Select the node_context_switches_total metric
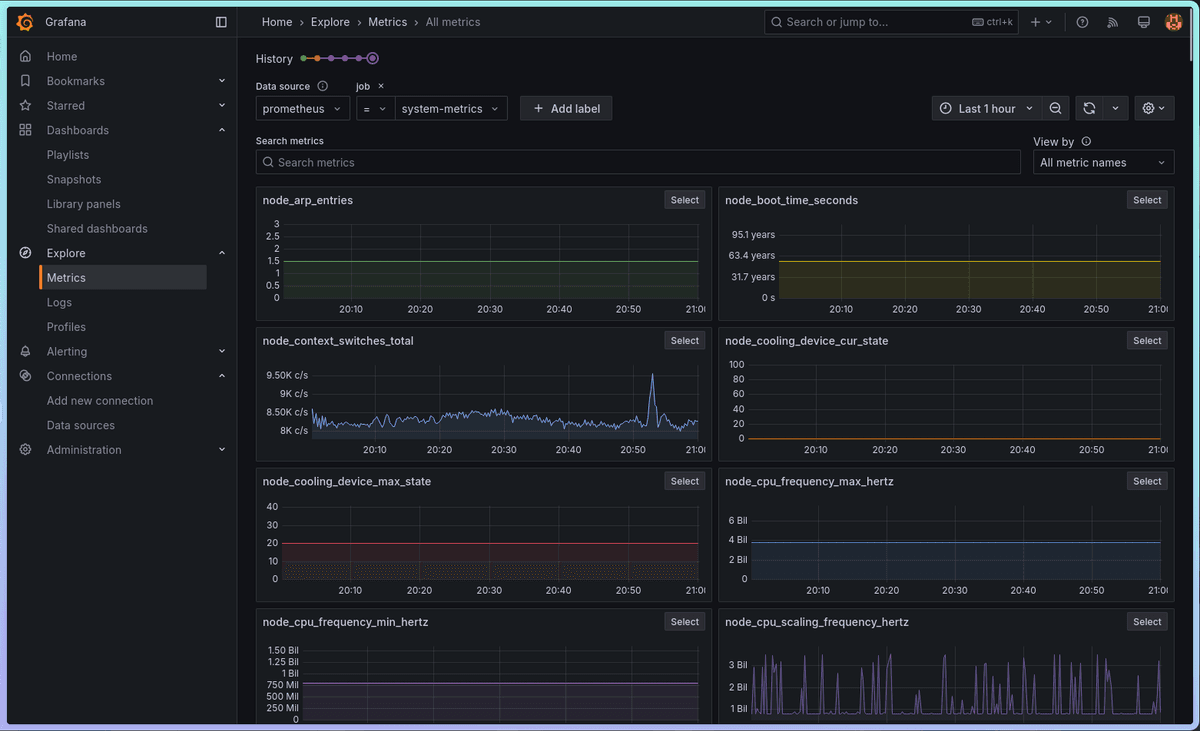 [685, 341]
